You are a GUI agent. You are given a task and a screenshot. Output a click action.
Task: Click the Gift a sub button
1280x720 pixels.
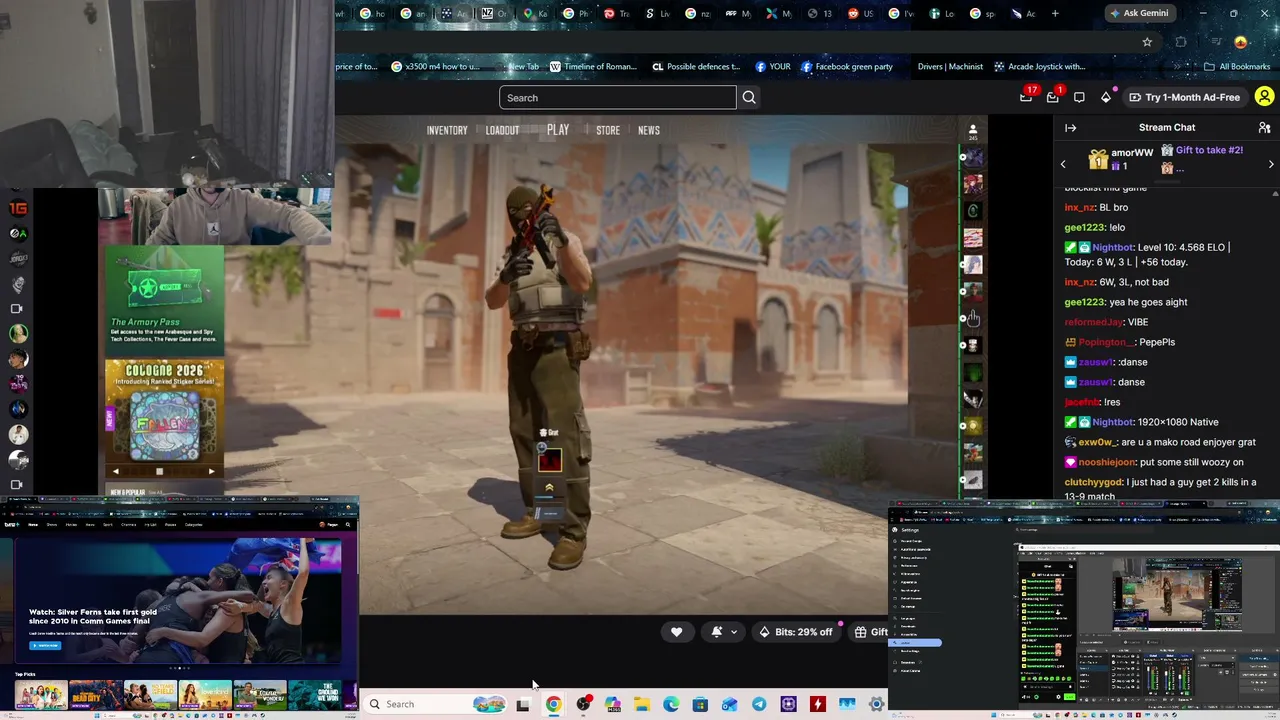tap(868, 632)
